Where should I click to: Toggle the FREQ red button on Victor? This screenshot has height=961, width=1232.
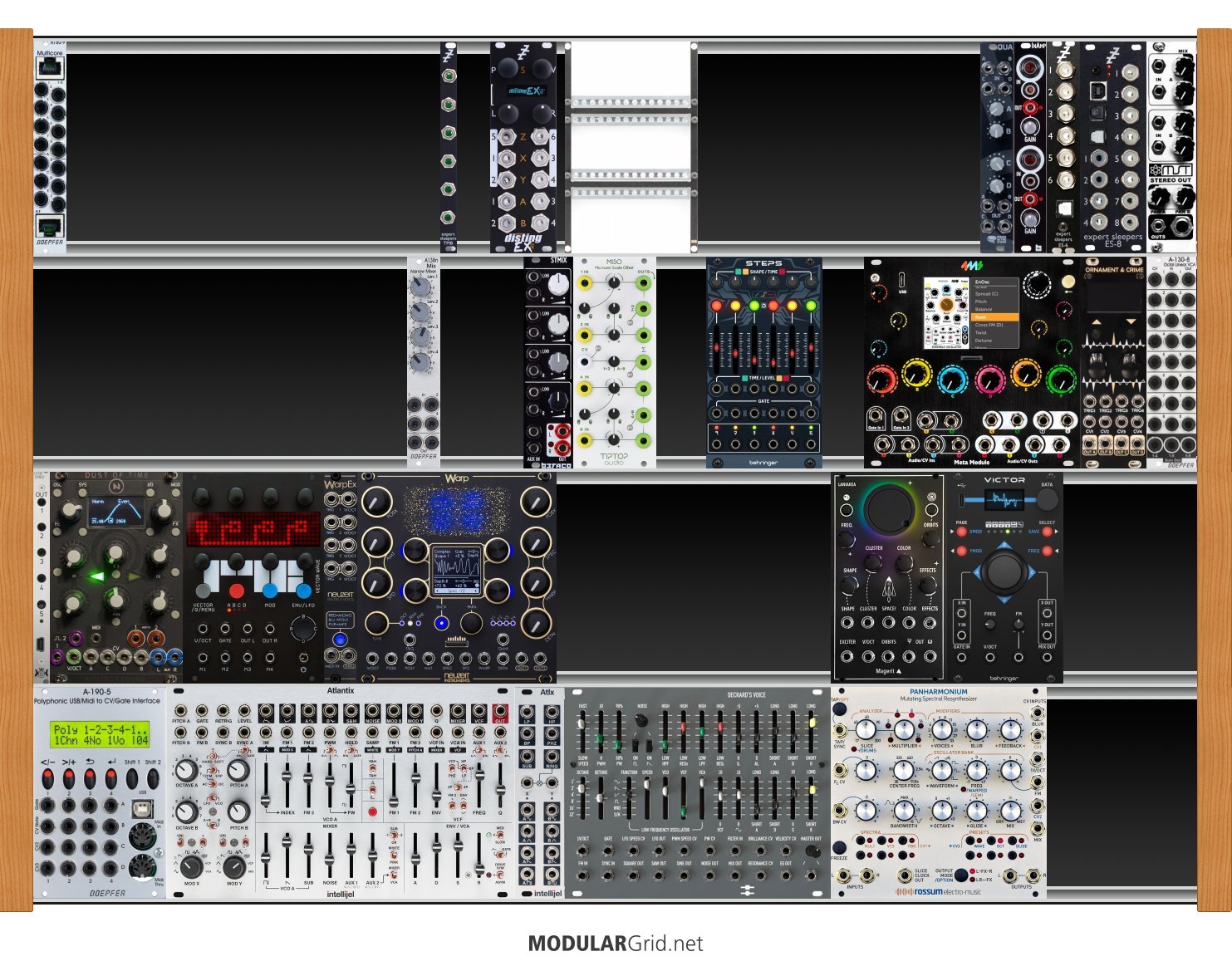point(1047,551)
